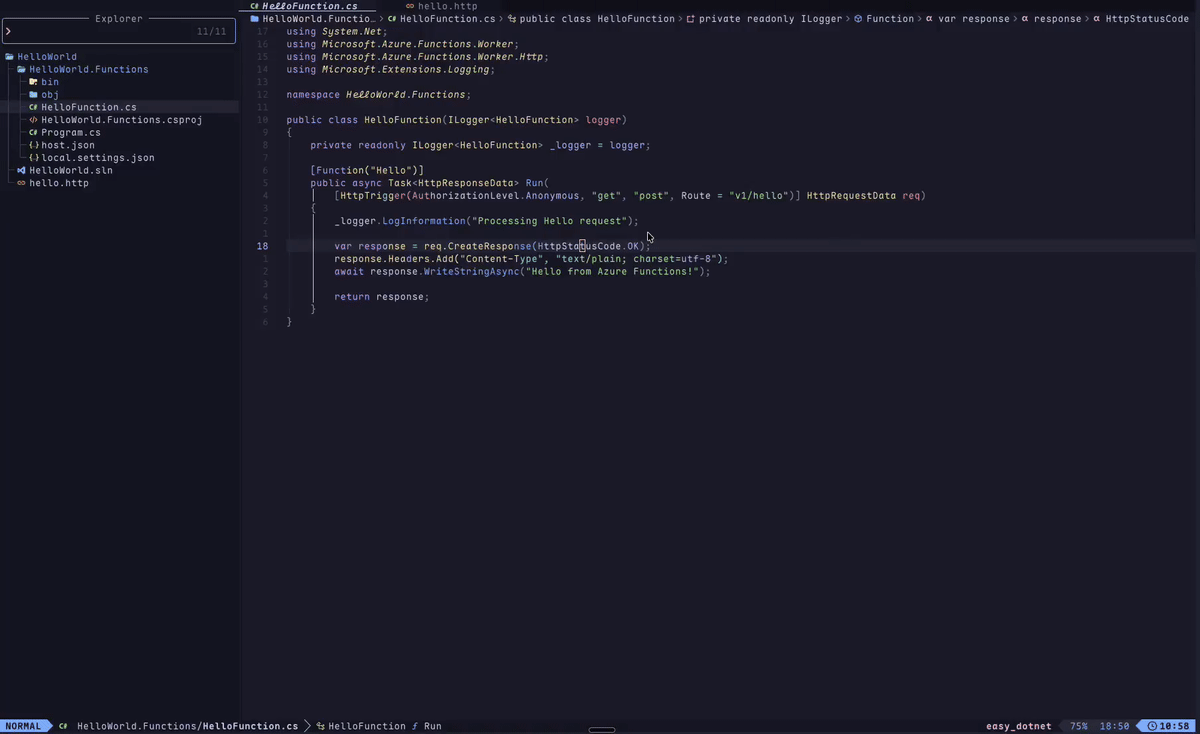
Task: Select HelloWorld.Functio… breadcrumb segment
Action: (x=319, y=19)
